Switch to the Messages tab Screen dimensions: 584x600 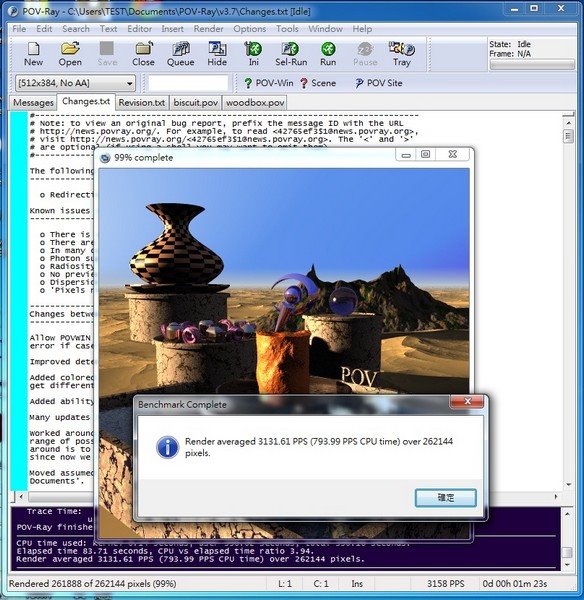click(33, 103)
